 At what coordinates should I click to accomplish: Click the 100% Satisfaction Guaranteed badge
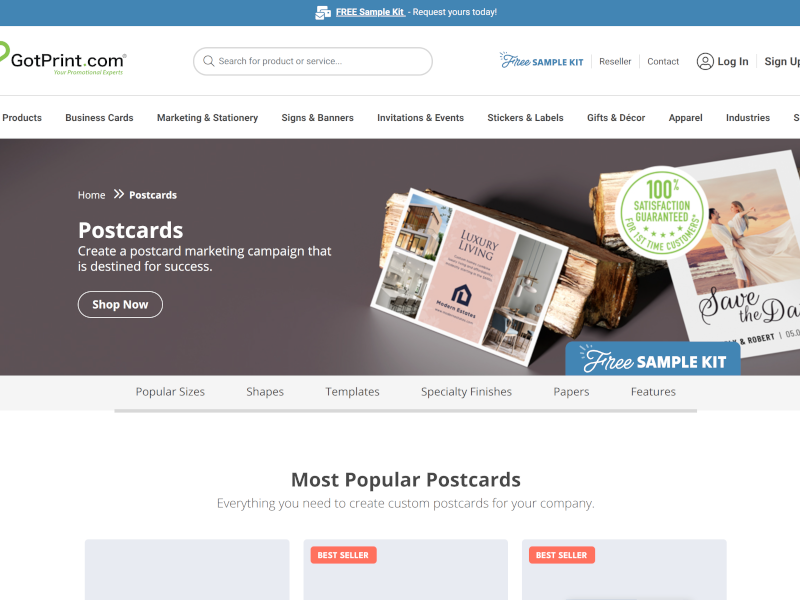[661, 213]
